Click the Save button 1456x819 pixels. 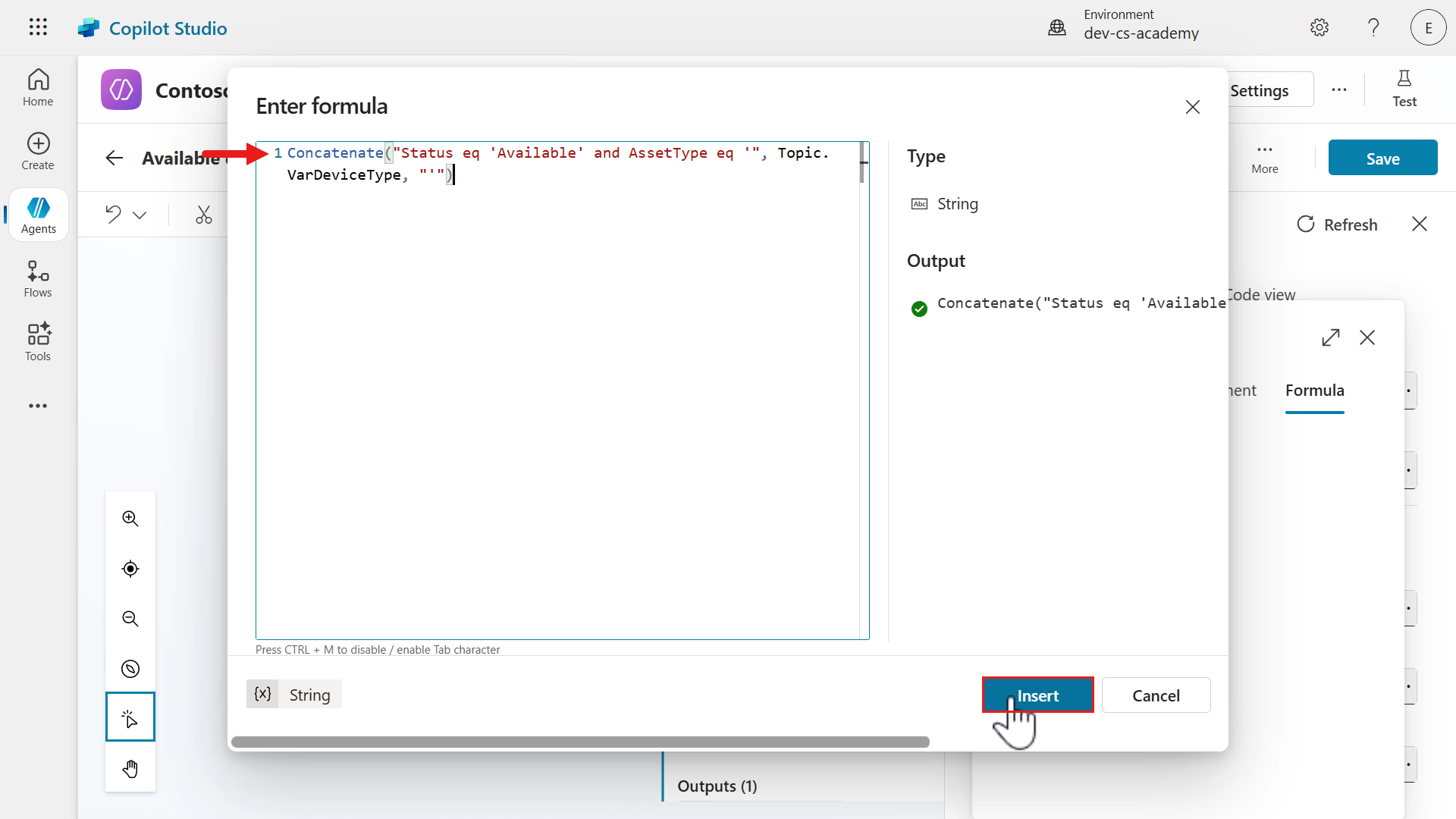1382,158
